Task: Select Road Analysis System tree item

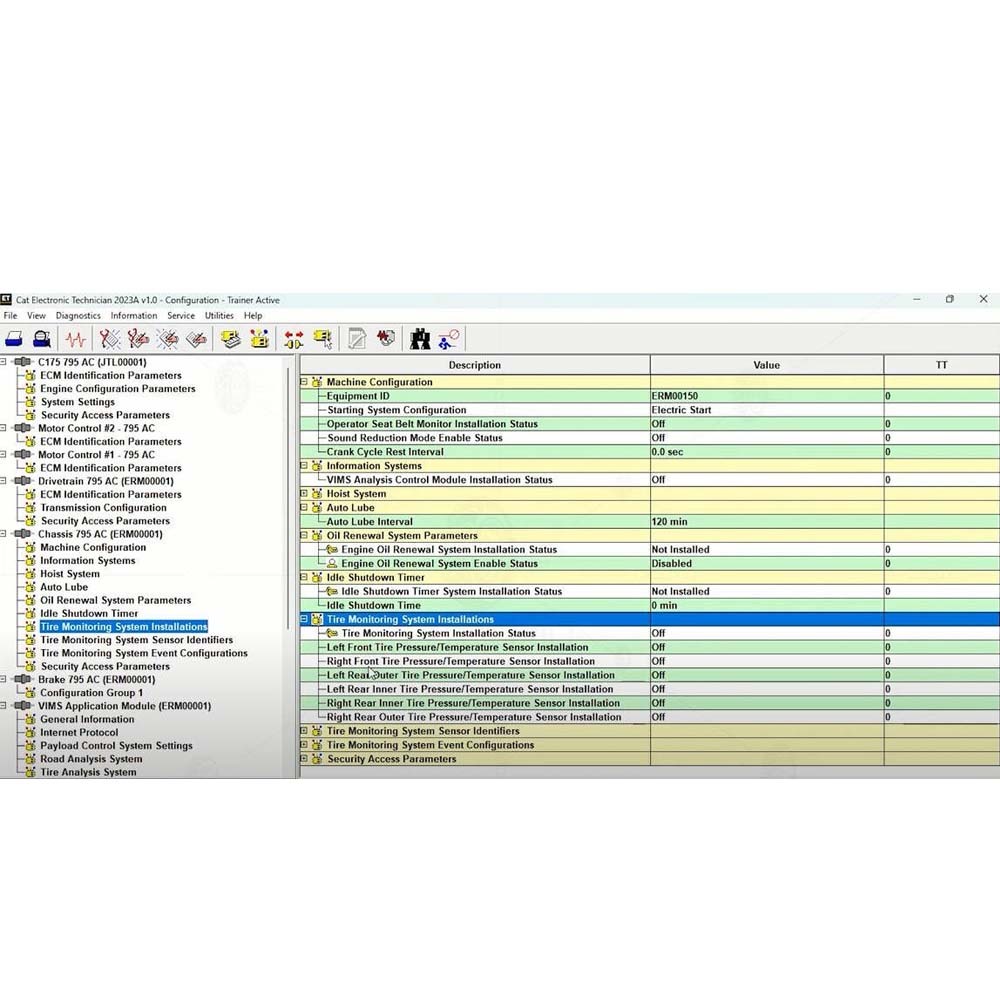Action: click(91, 759)
